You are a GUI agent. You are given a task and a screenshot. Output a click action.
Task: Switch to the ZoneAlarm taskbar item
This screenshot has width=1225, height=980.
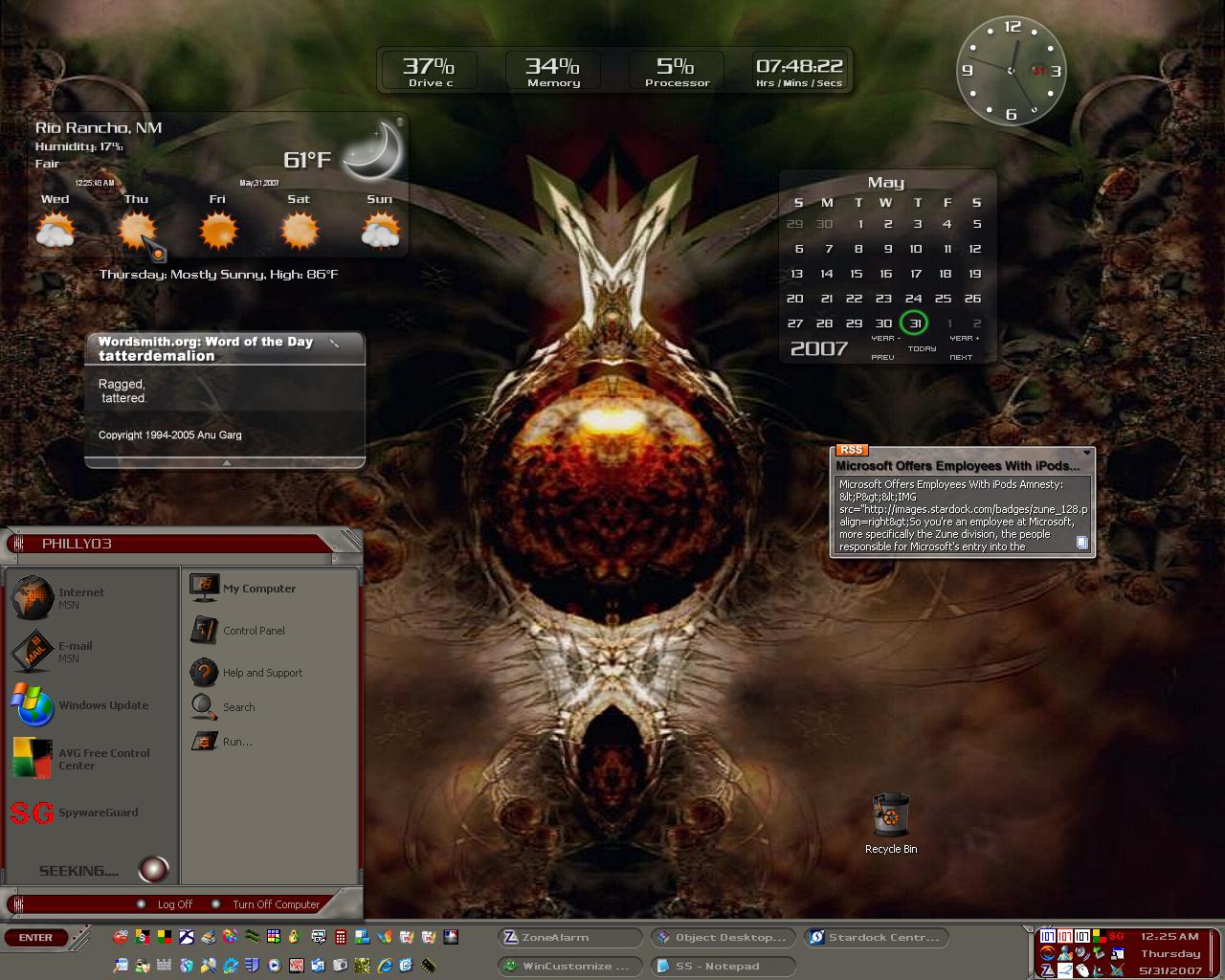[570, 937]
